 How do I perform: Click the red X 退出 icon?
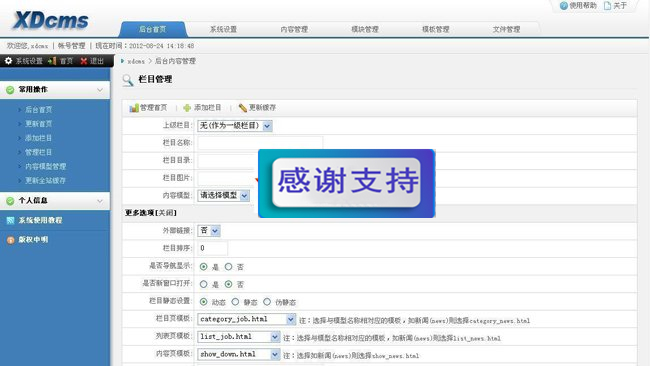(84, 61)
